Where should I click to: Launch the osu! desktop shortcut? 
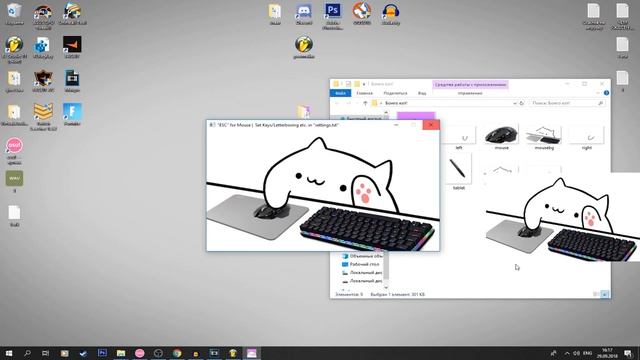[x=14, y=151]
